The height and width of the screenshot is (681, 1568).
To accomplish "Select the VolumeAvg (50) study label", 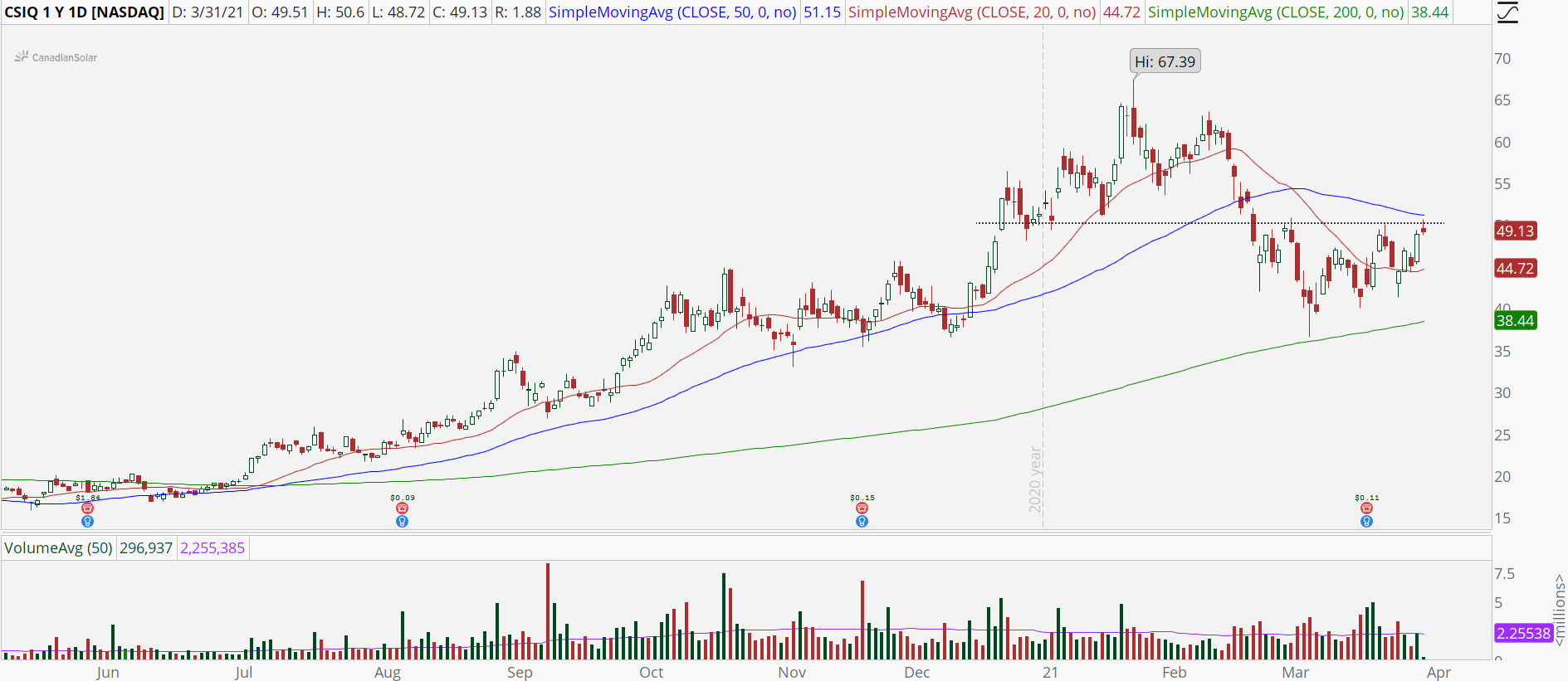I will point(58,547).
